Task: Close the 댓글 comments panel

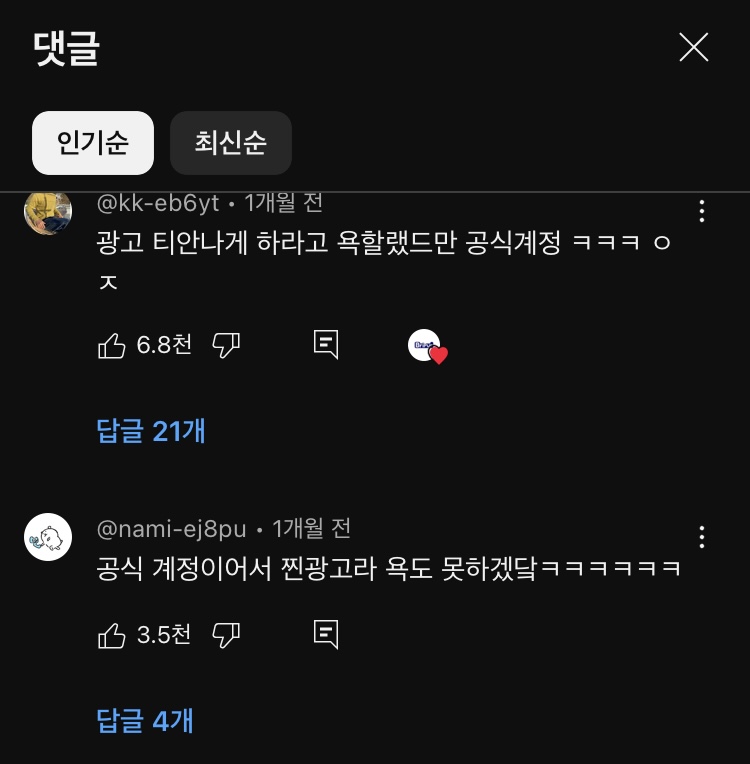Action: 693,47
